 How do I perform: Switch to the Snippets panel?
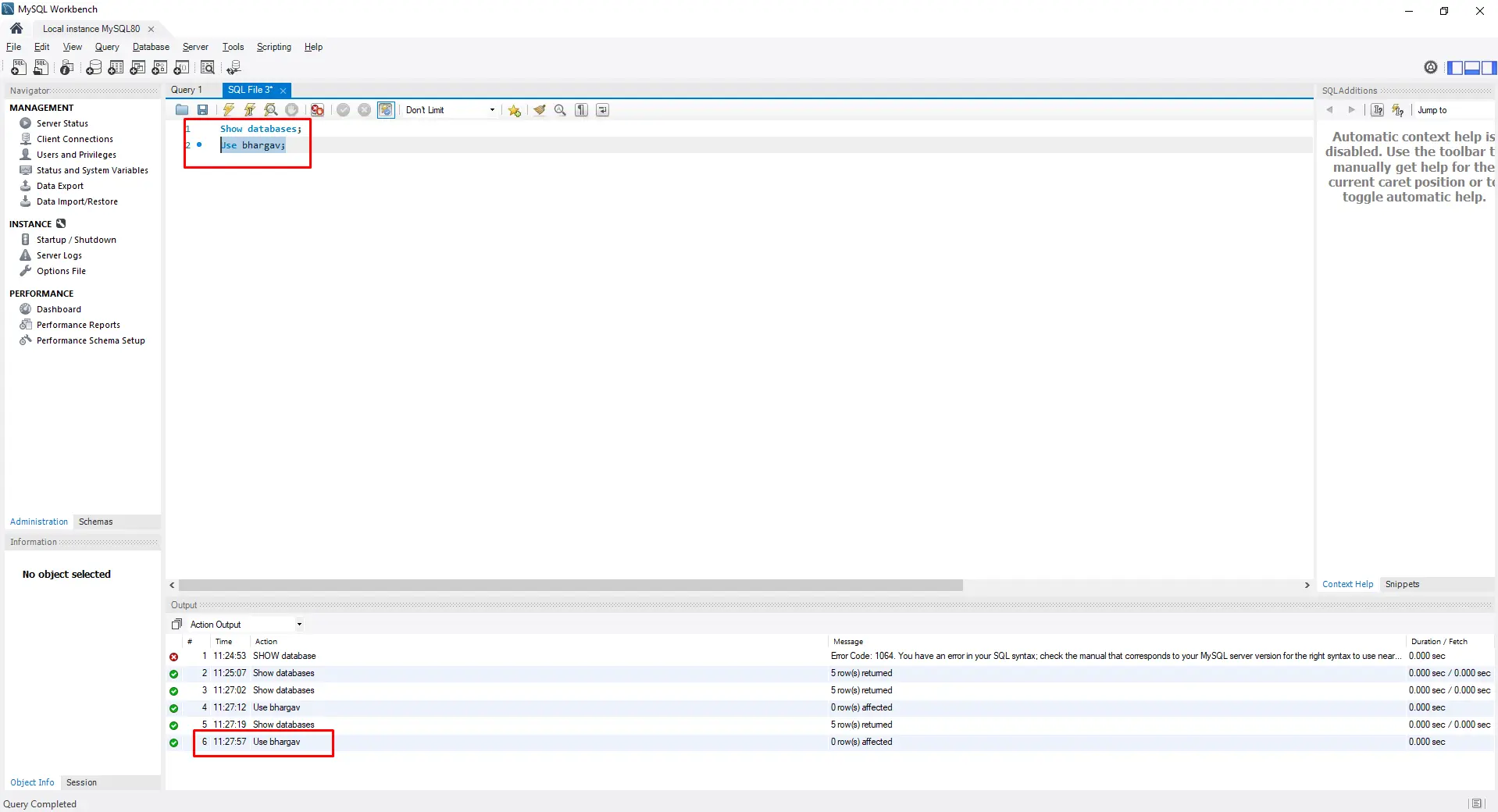1402,584
